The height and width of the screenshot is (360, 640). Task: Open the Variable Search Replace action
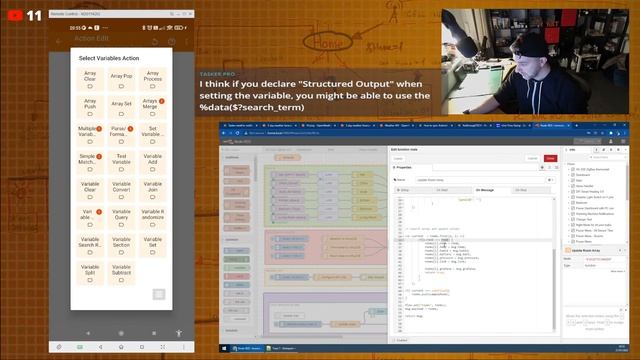click(x=90, y=246)
